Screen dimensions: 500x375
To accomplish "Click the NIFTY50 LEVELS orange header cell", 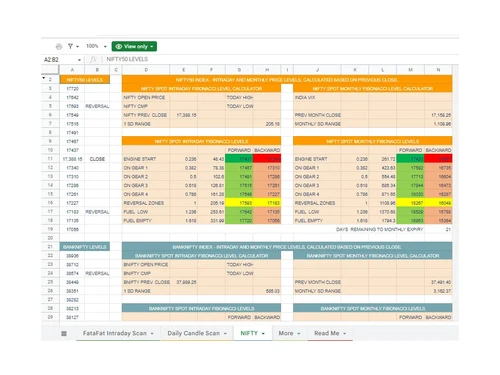I will (85, 80).
